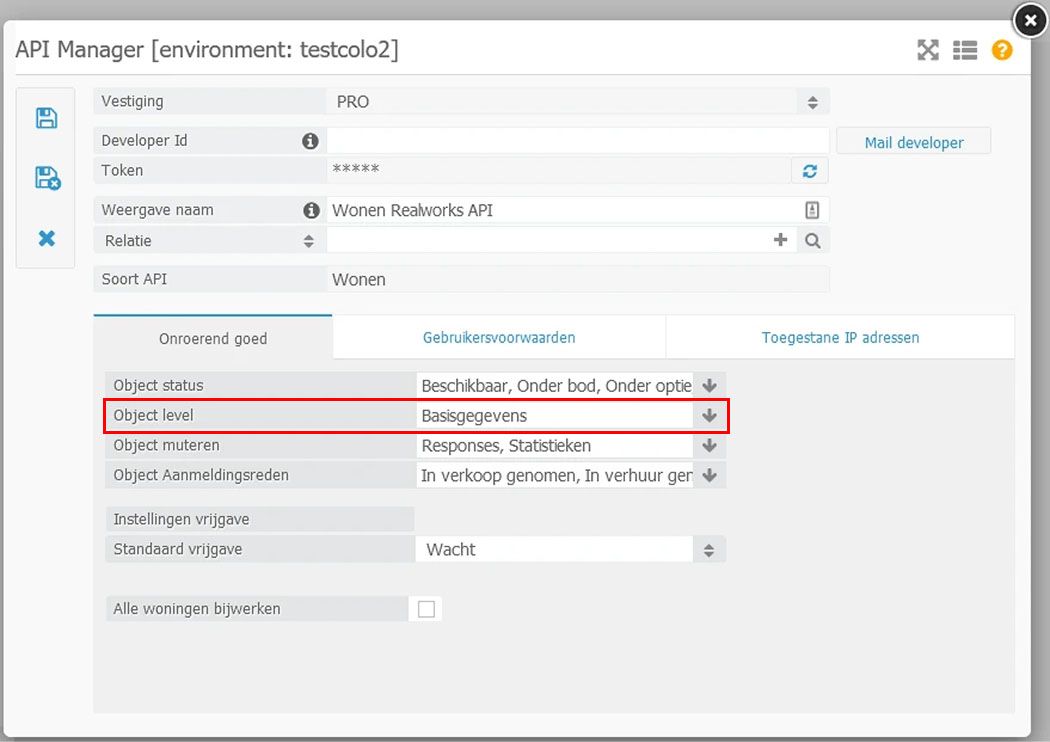Viewport: 1050px width, 742px height.
Task: Open the list view icon in header
Action: tap(965, 50)
